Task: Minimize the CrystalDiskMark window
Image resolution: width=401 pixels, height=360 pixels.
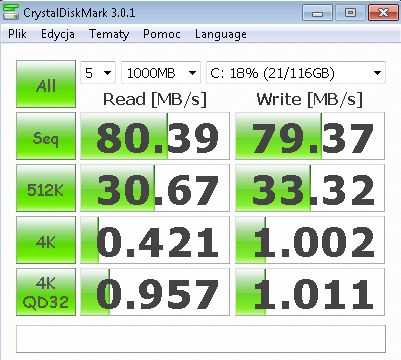Action: coord(317,13)
